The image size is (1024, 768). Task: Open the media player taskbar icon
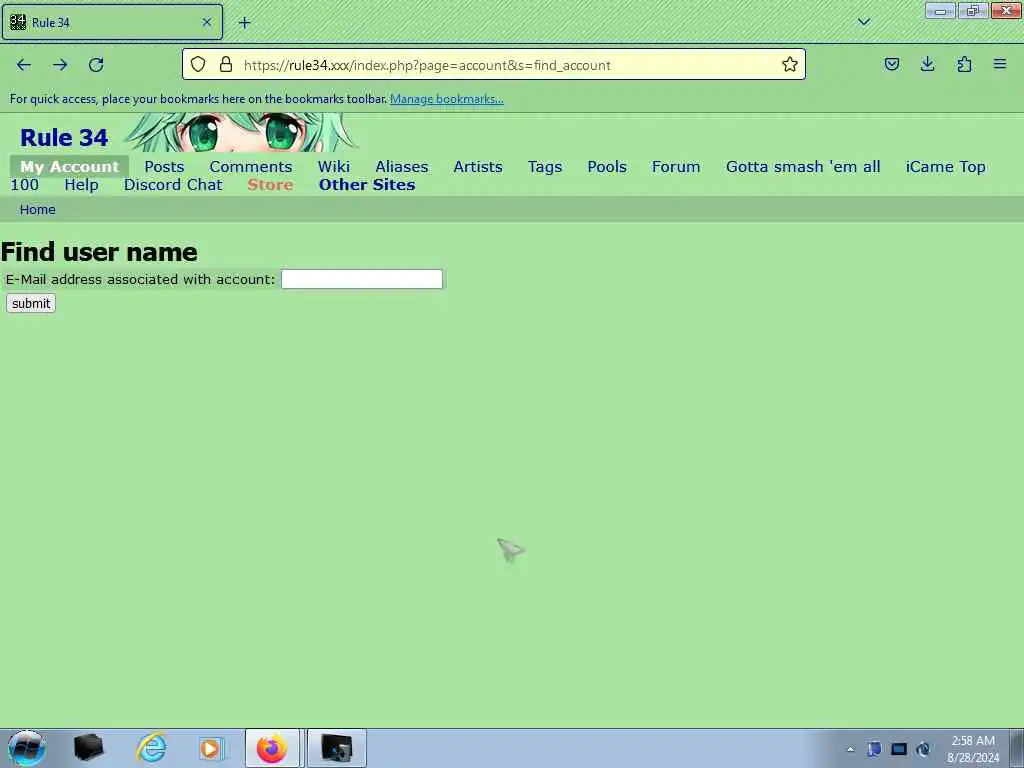pos(210,748)
